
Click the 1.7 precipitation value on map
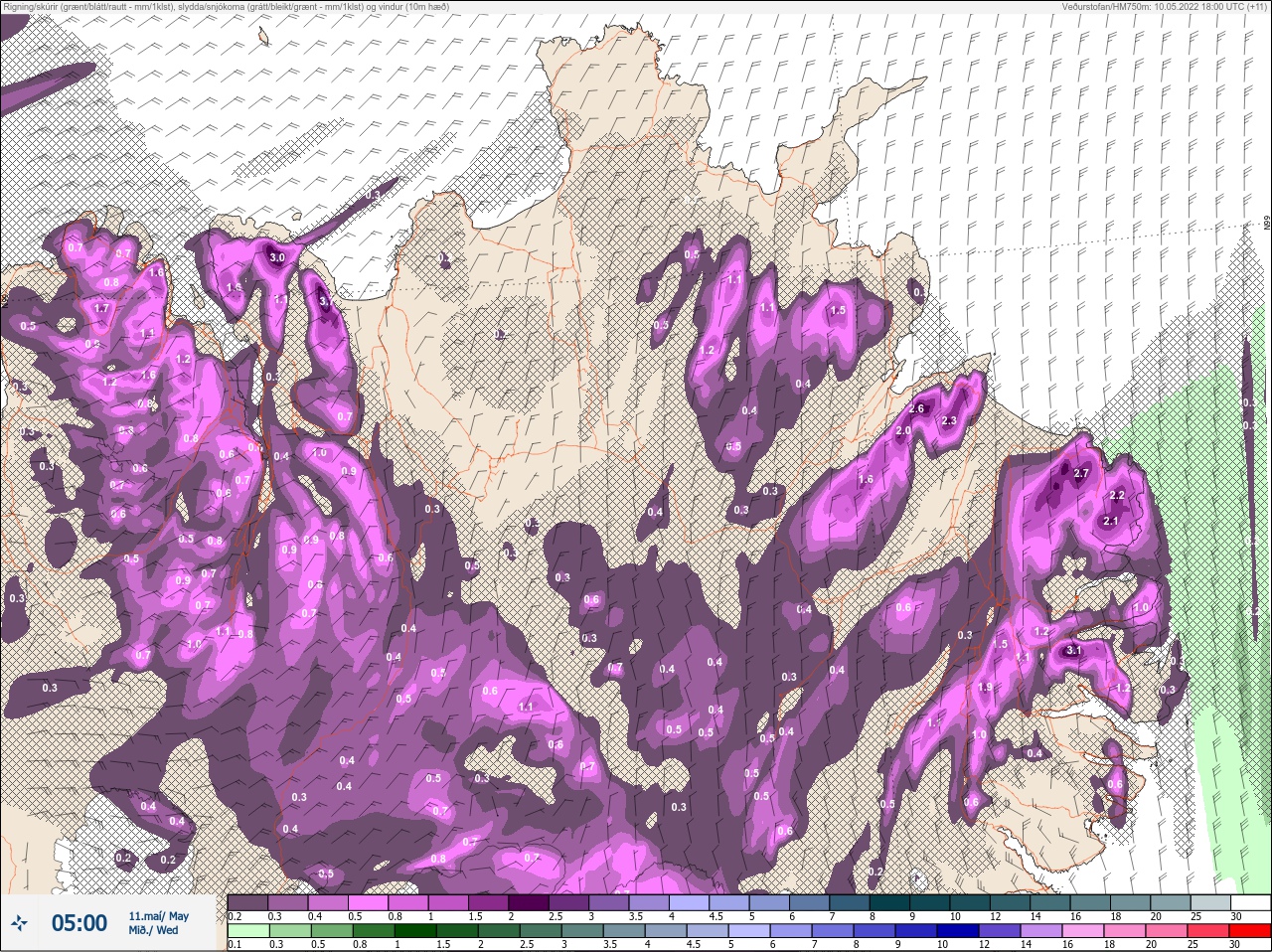(101, 309)
